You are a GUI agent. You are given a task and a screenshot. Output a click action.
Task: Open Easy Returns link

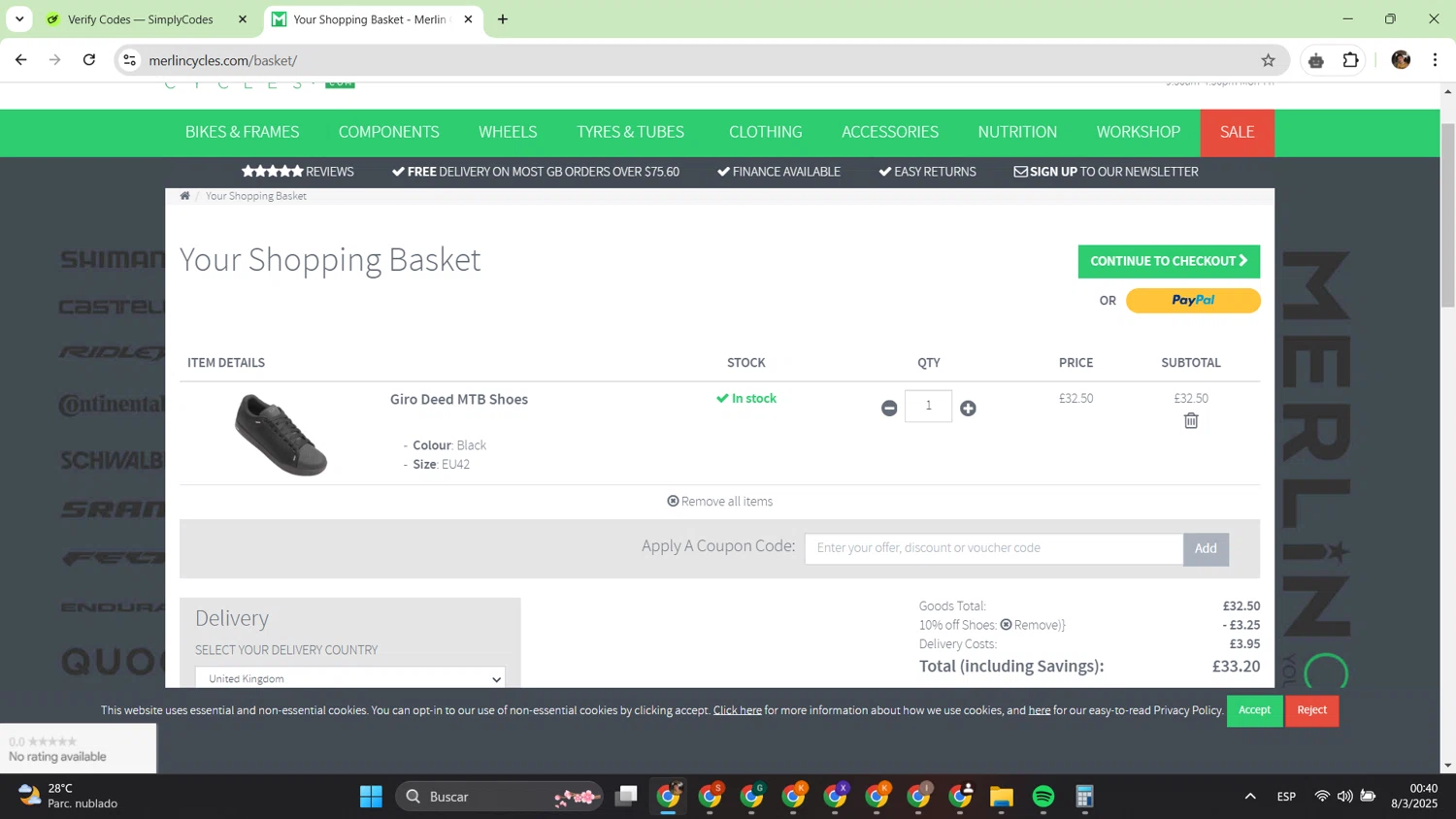click(x=927, y=172)
